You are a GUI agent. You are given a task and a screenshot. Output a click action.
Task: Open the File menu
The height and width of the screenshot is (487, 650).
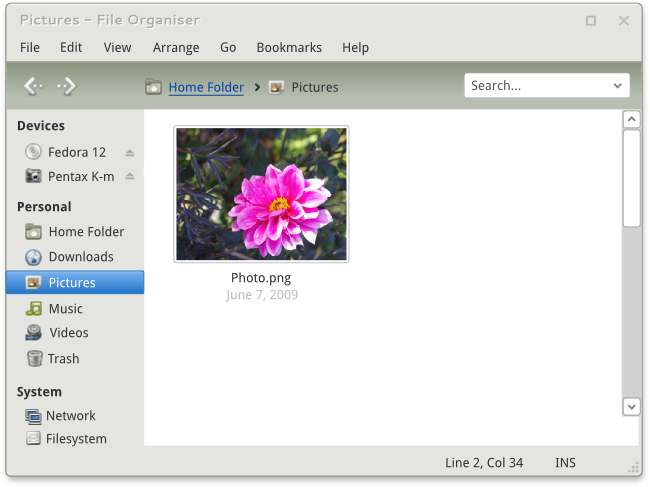tap(30, 48)
